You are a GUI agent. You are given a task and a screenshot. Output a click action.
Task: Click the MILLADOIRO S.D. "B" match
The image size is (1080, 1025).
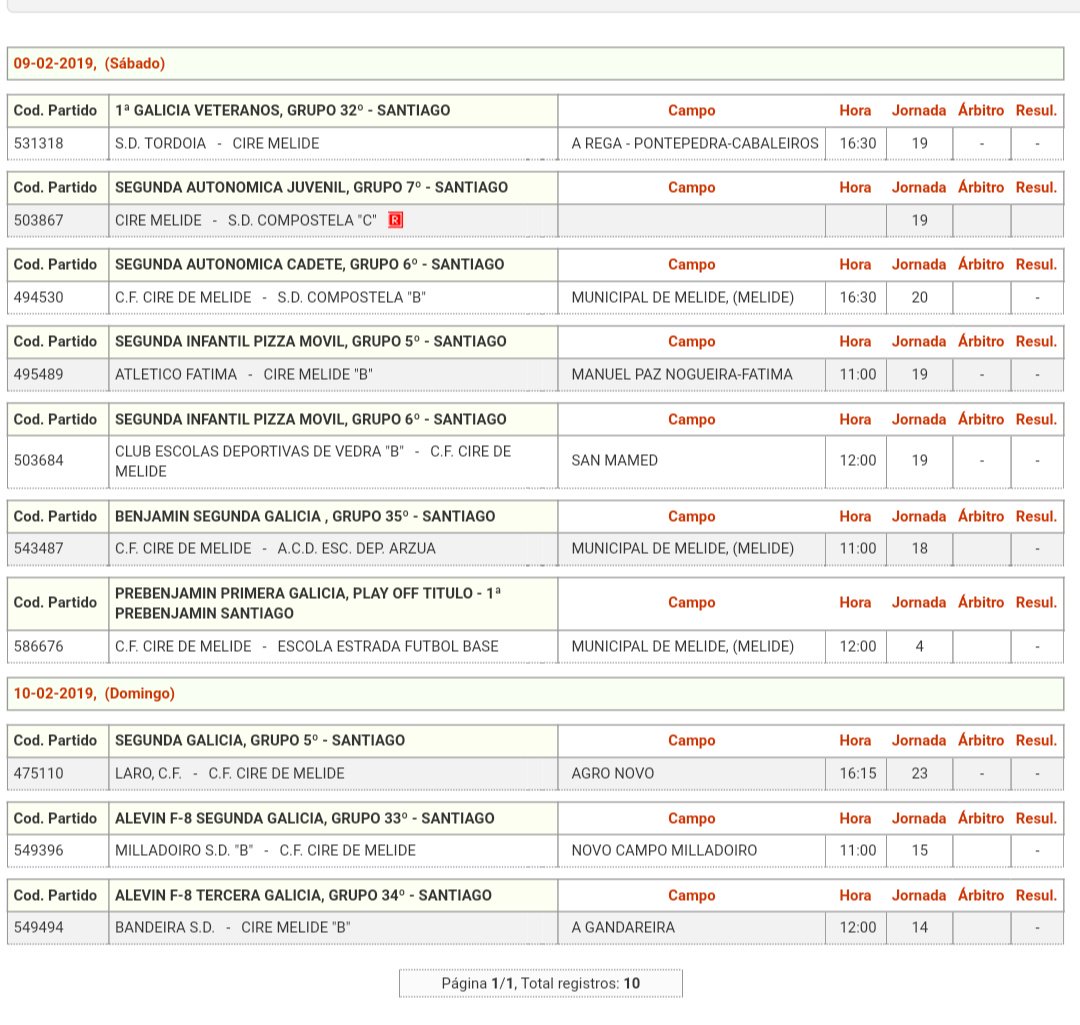click(265, 850)
